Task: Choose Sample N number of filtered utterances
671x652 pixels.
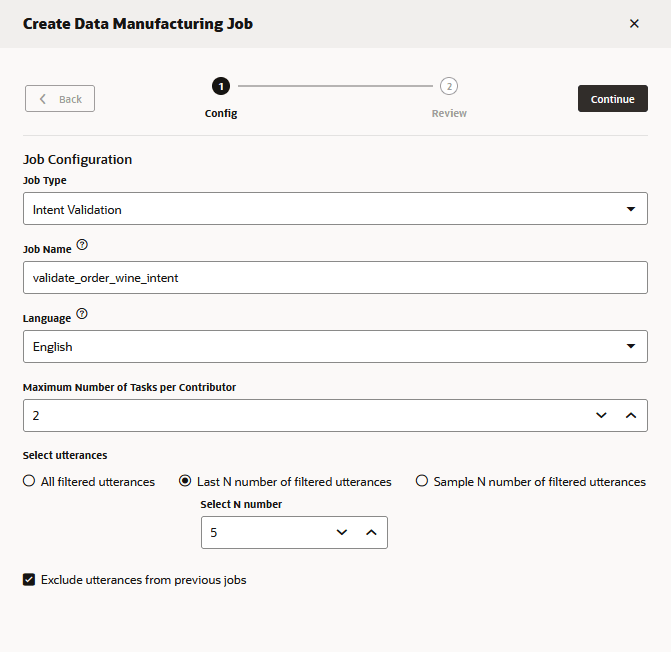Action: tap(423, 481)
